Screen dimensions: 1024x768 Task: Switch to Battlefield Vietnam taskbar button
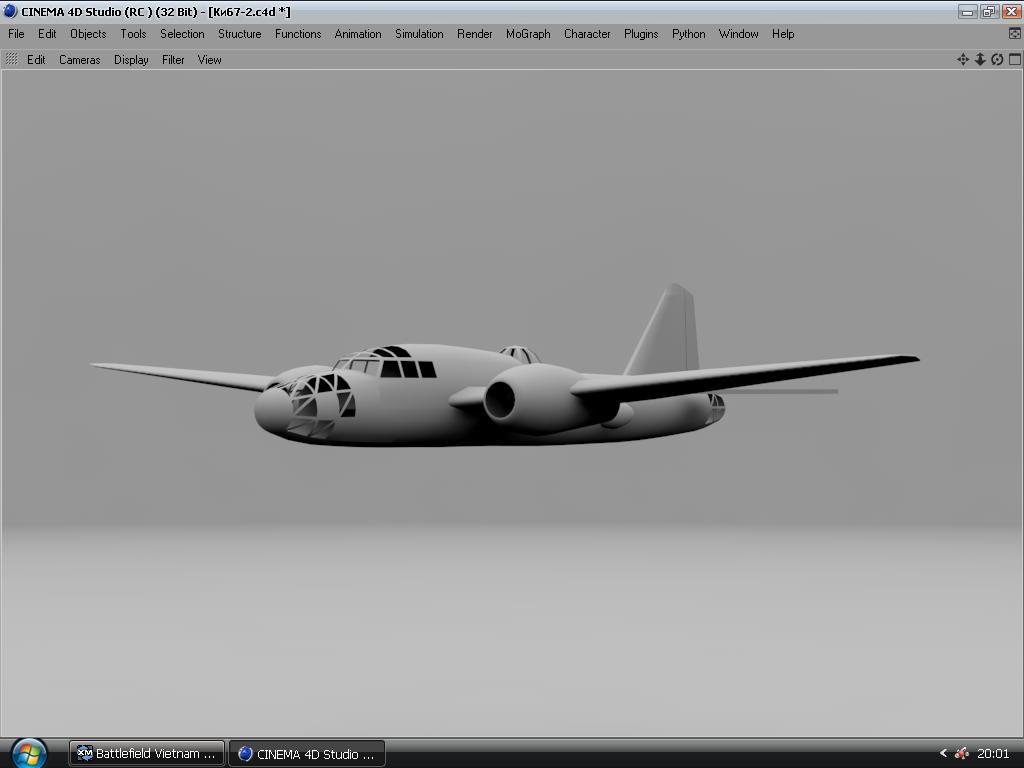147,753
